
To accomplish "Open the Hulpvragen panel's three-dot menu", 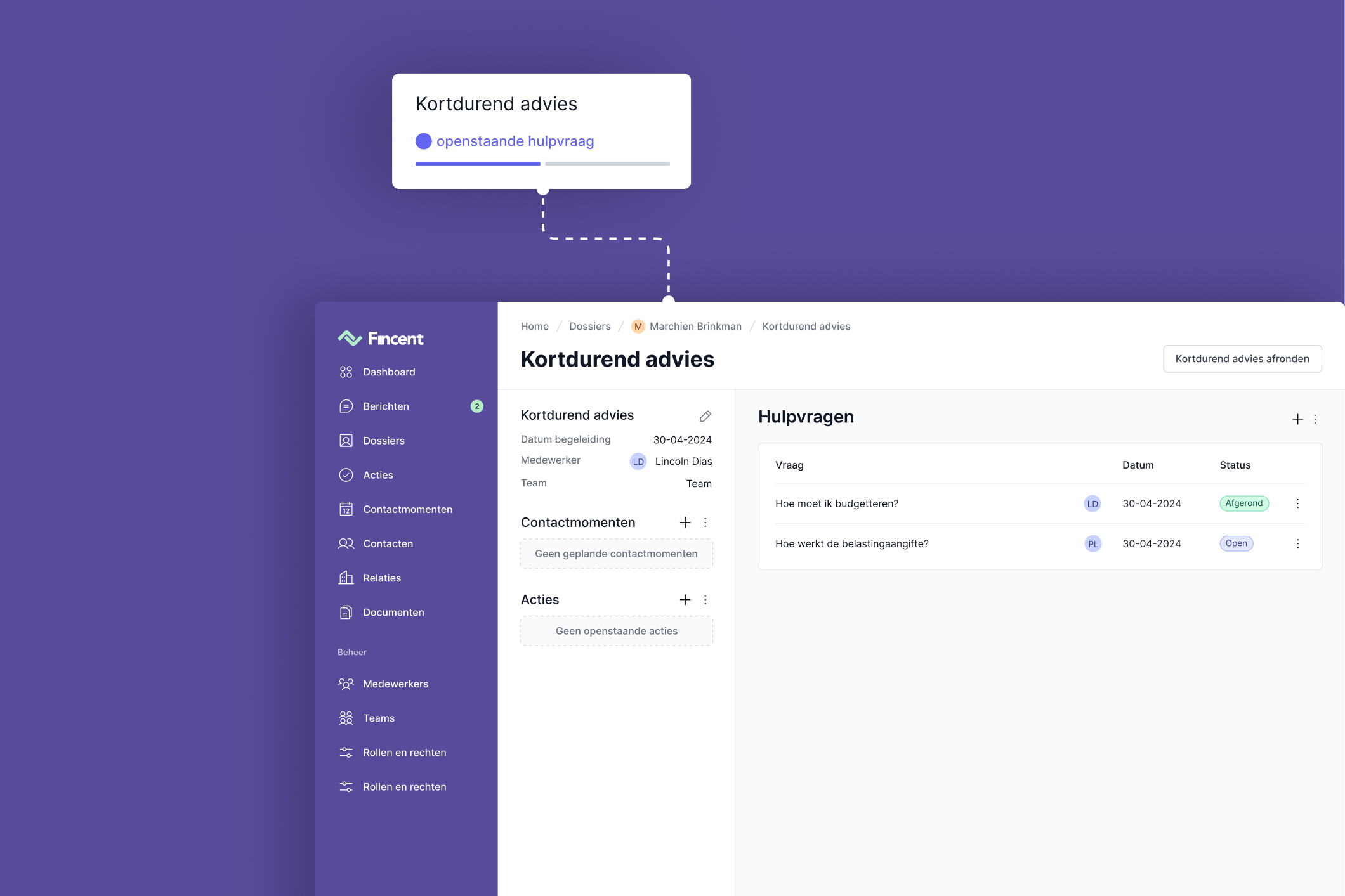I will (1315, 419).
